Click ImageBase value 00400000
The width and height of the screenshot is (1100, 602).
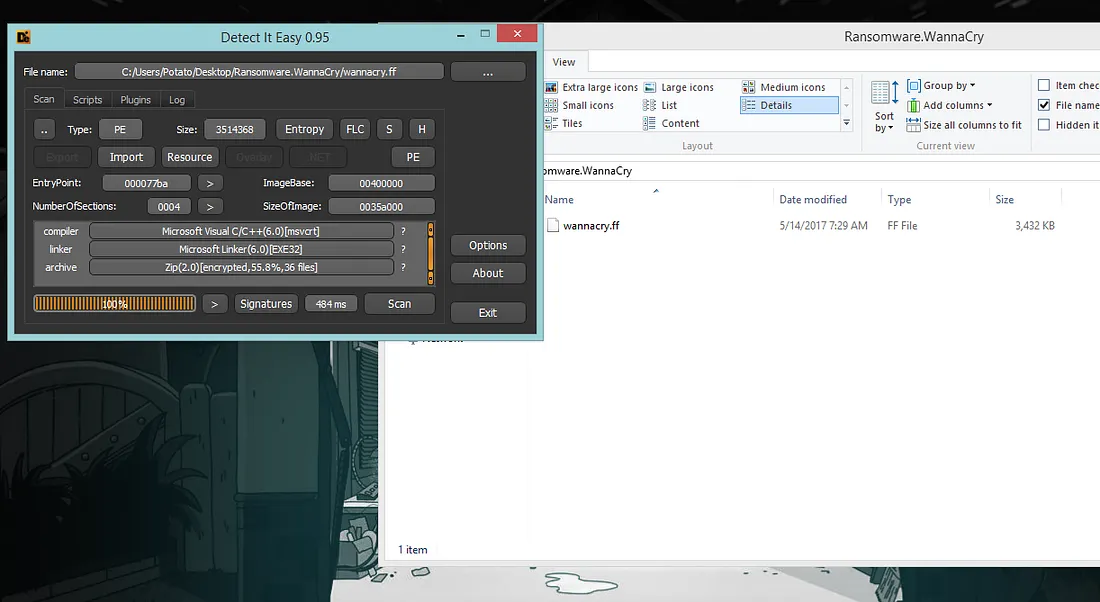381,183
